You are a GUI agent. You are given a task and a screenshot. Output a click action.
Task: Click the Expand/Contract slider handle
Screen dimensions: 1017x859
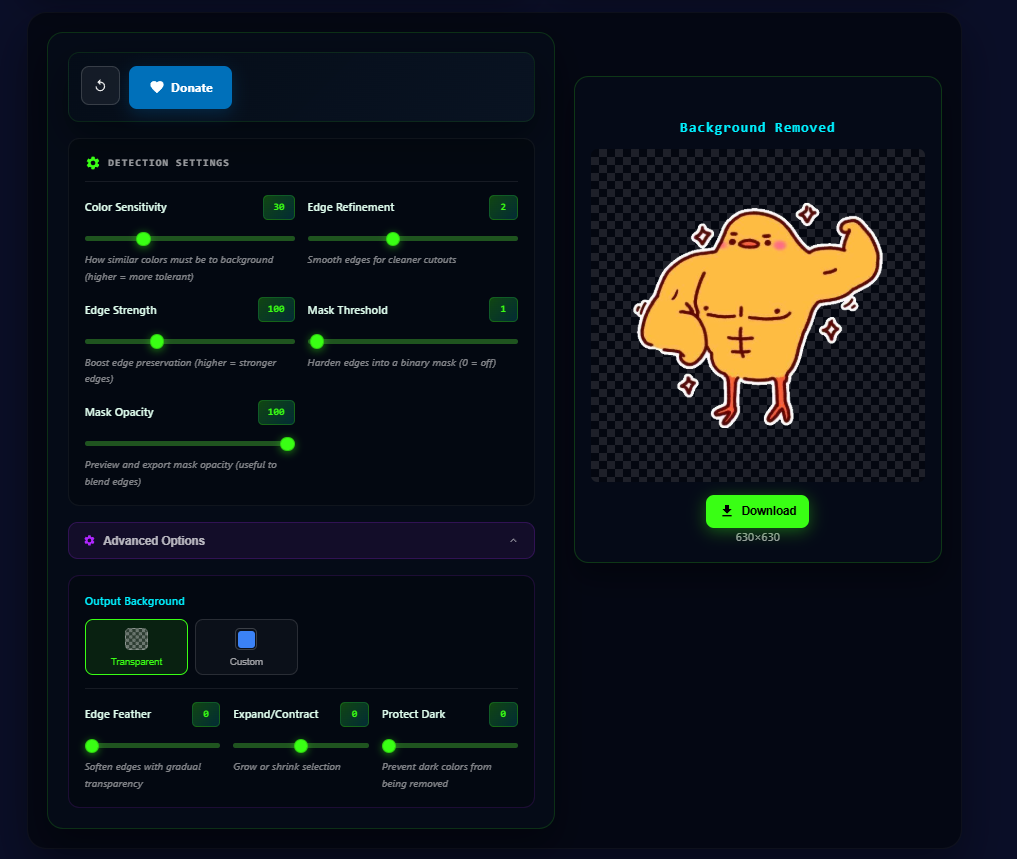pyautogui.click(x=301, y=746)
